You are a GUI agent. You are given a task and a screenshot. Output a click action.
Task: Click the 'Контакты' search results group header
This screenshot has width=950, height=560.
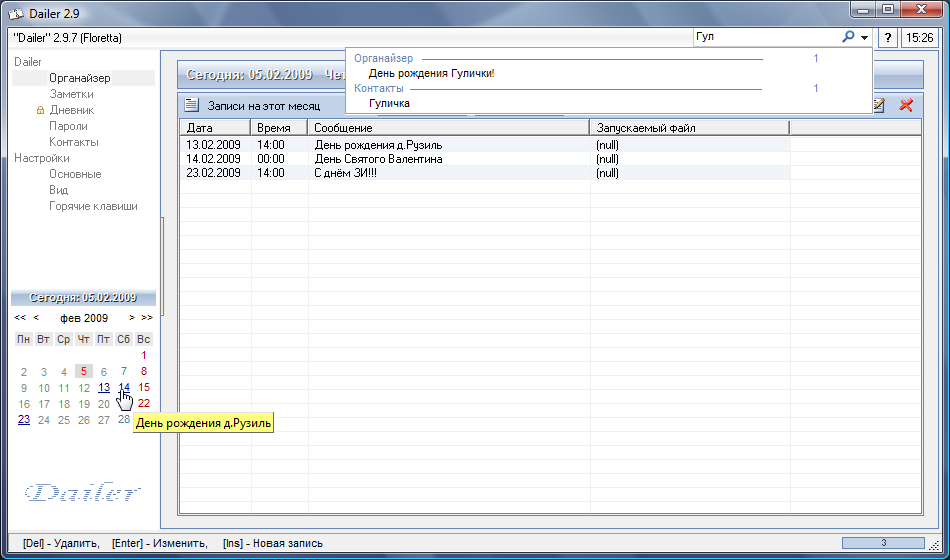point(379,88)
